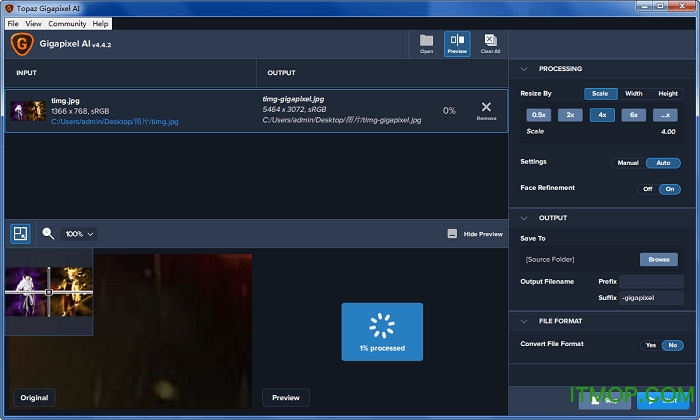Image resolution: width=700 pixels, height=420 pixels.
Task: Select Resize By Height
Action: pyautogui.click(x=667, y=93)
